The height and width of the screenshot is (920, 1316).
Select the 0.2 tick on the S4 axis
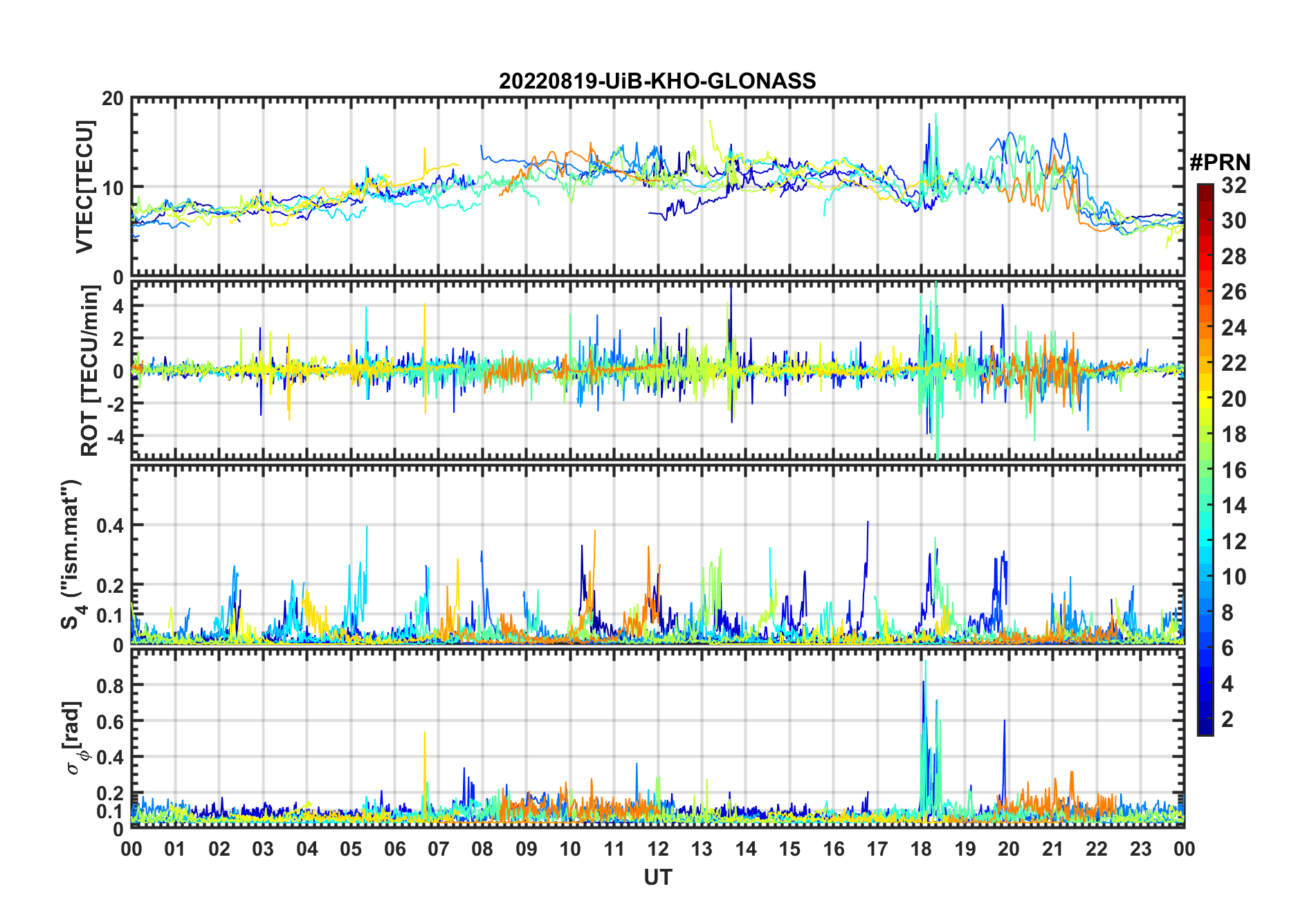click(x=111, y=585)
